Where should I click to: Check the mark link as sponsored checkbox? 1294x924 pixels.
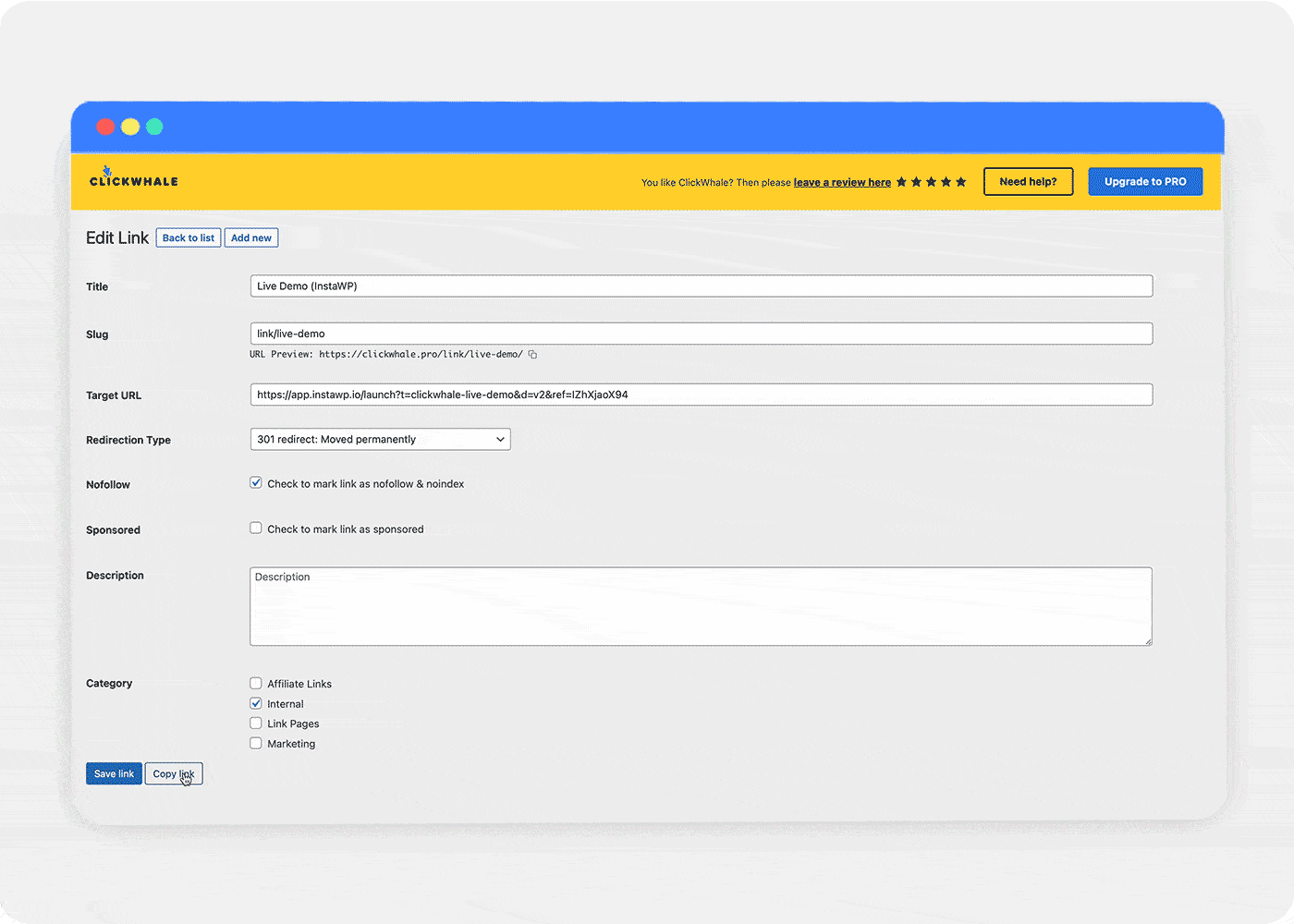coord(256,529)
